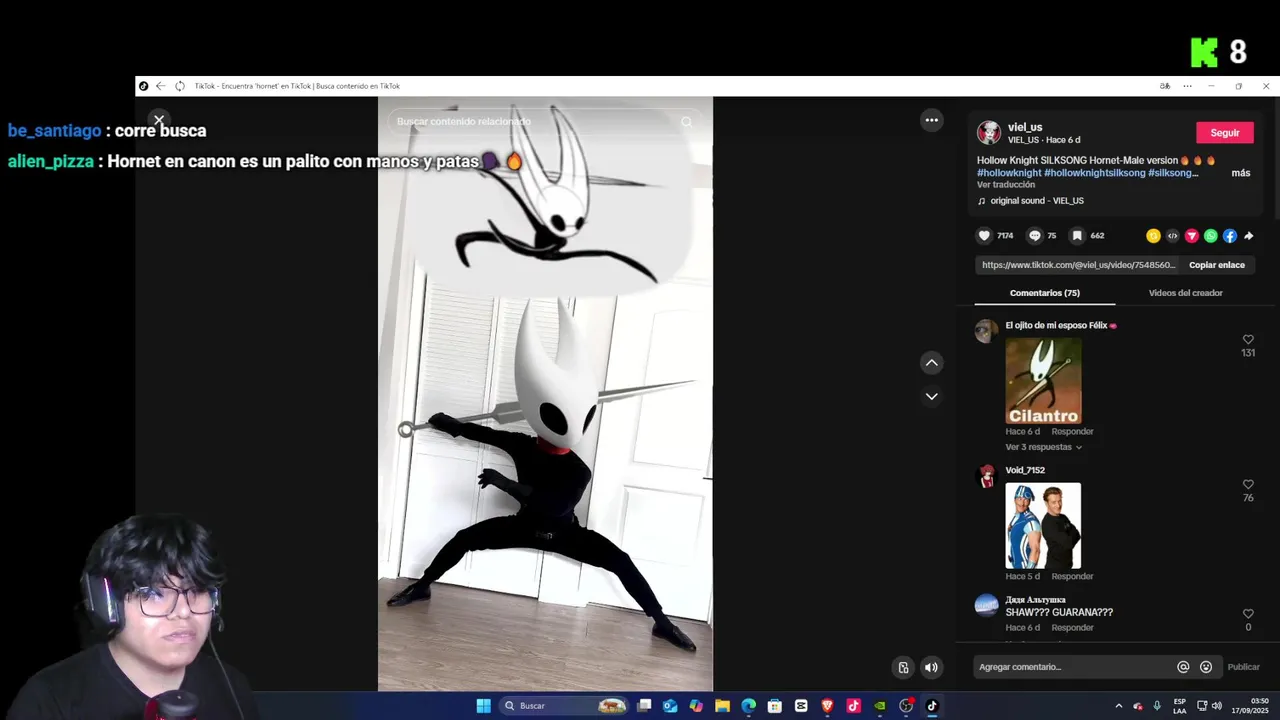Click the embed code icon

coord(1172,236)
